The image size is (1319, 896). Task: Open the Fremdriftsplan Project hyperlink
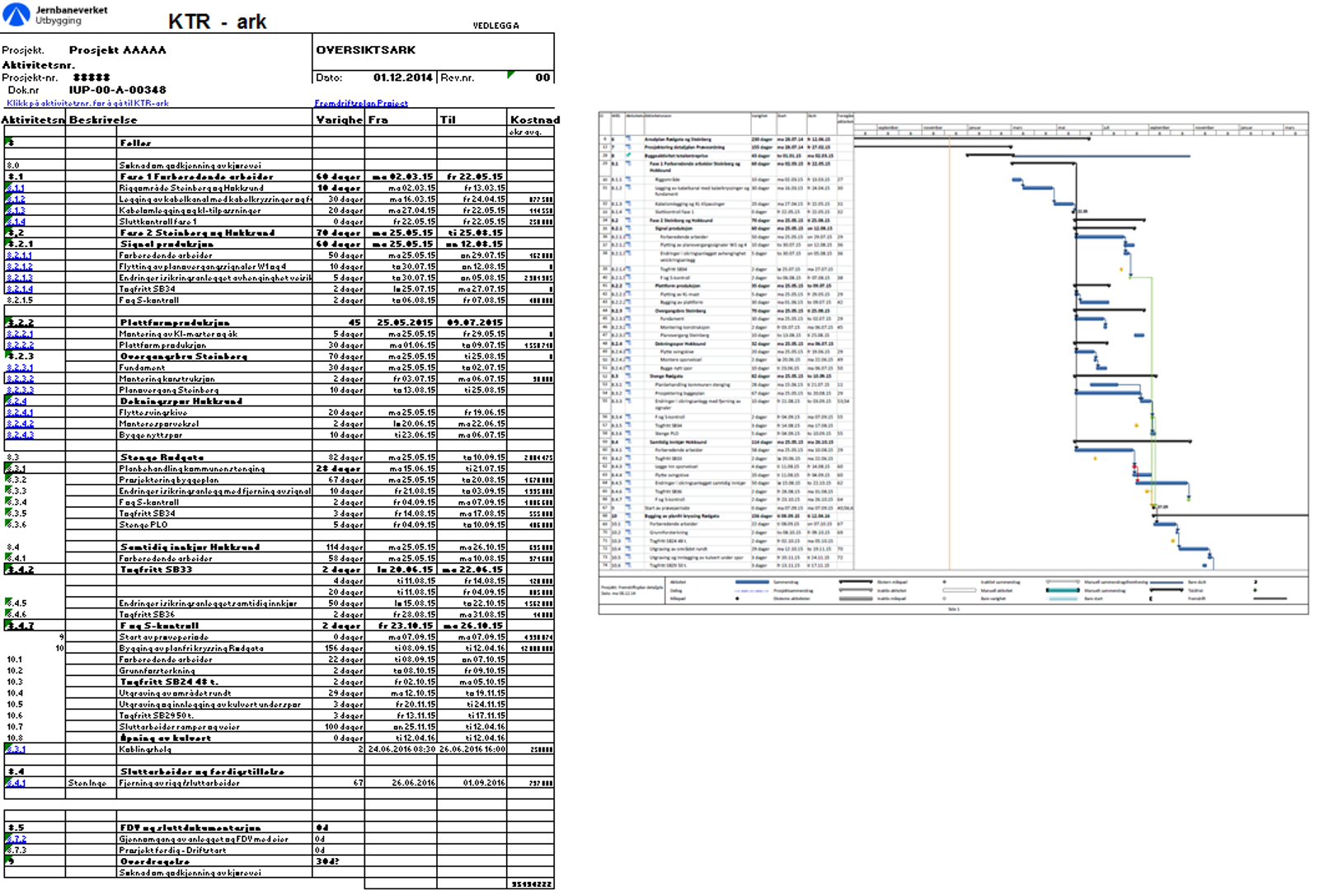click(x=361, y=104)
